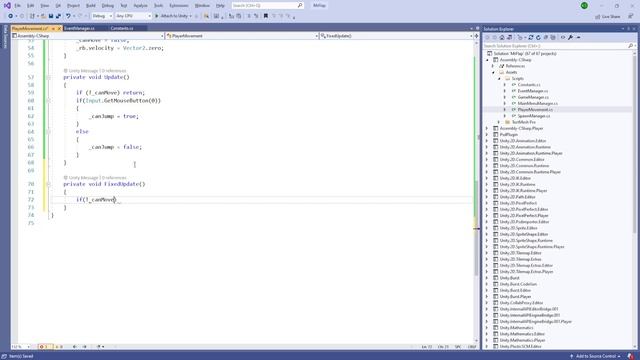Click the New Project toolbar icon
This screenshot has height=360, width=640.
[32, 16]
